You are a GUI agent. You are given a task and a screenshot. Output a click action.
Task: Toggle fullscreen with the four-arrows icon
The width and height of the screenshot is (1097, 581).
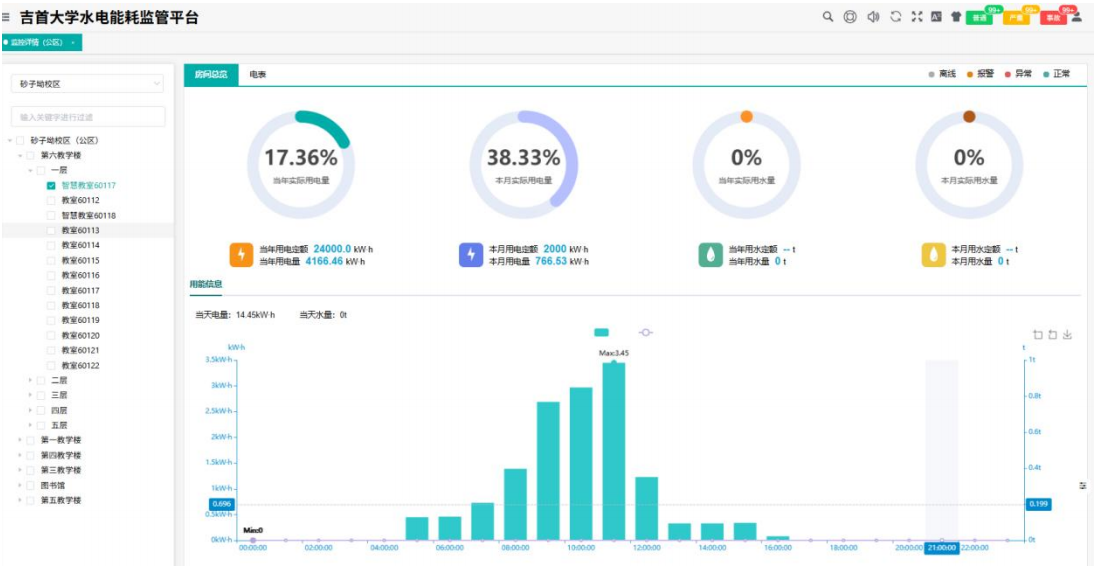tap(916, 17)
